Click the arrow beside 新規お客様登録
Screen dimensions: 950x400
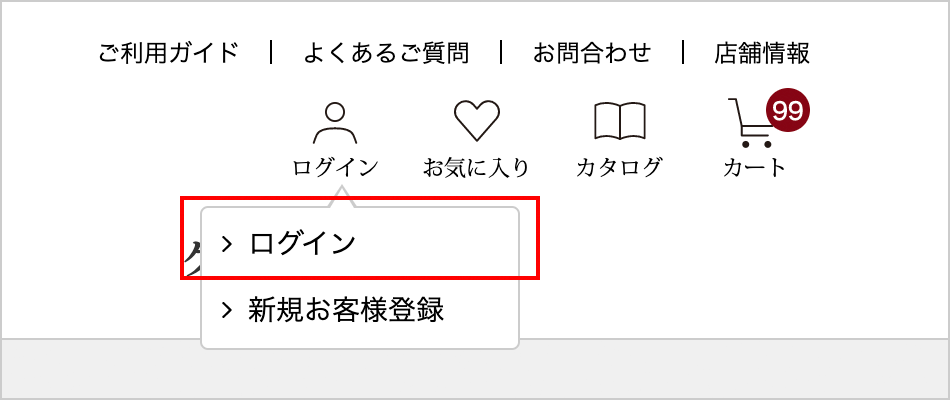pos(227,310)
